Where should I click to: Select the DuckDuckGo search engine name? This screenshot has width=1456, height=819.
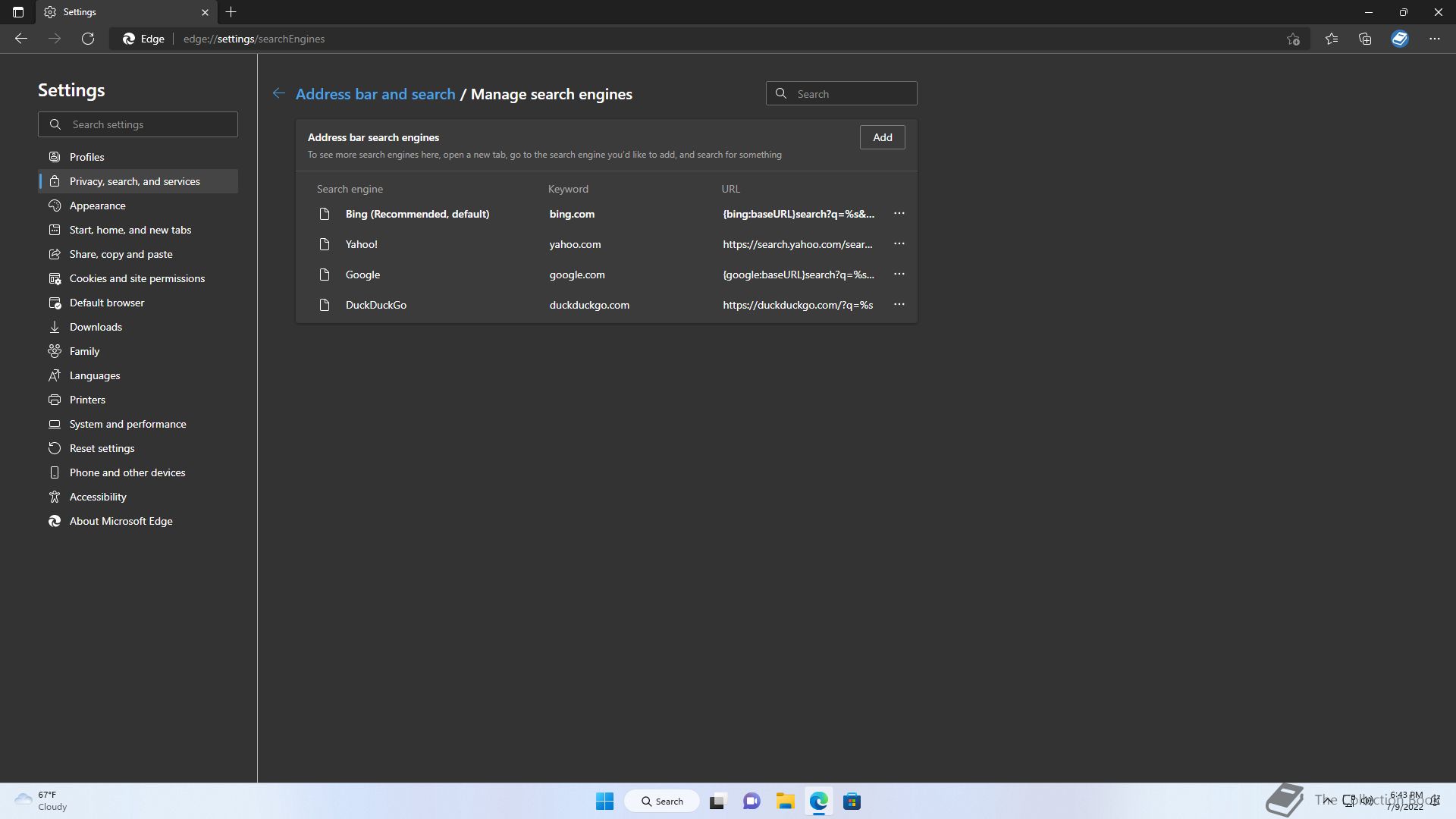(376, 305)
